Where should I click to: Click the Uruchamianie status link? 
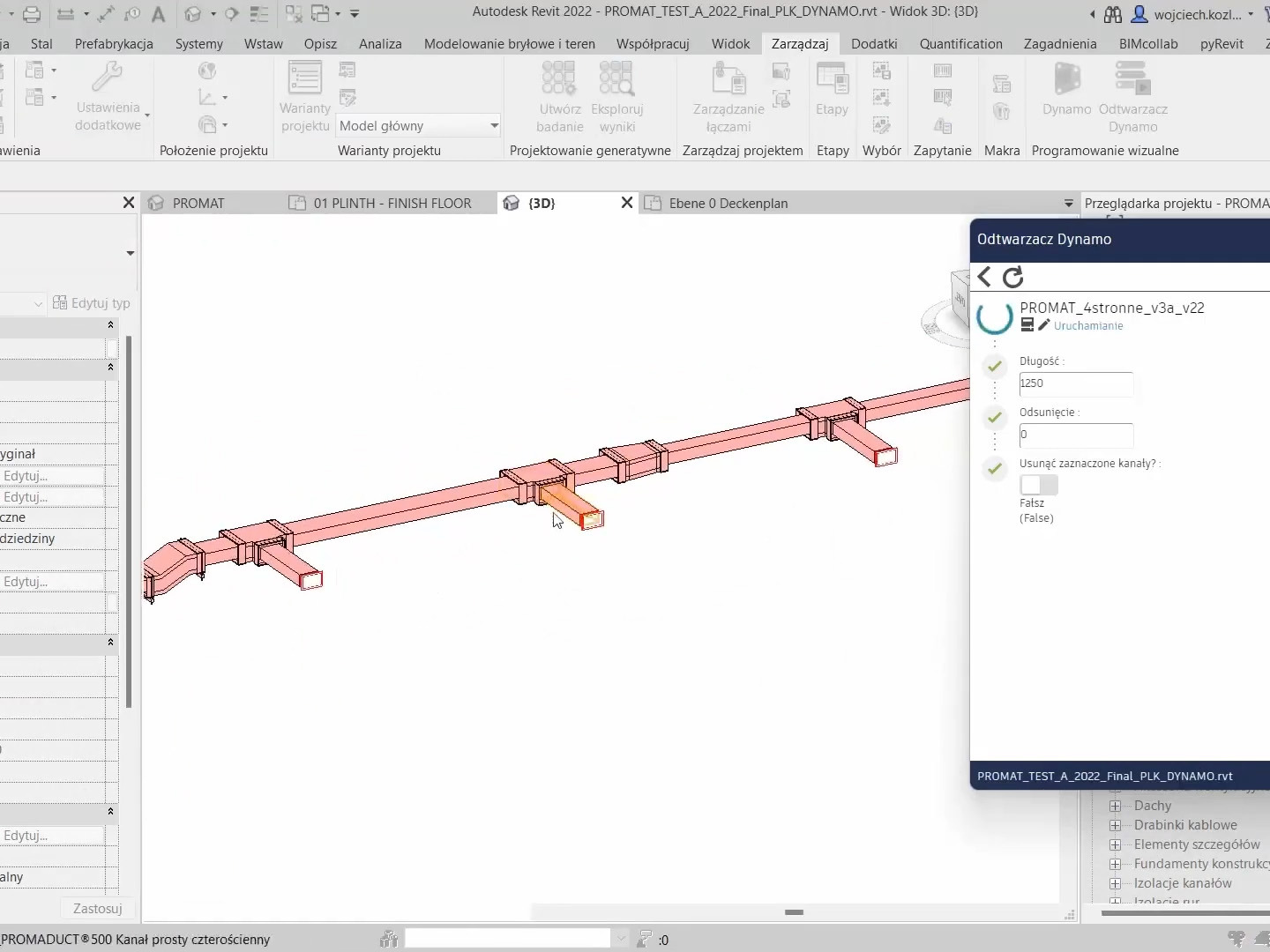pos(1088,326)
